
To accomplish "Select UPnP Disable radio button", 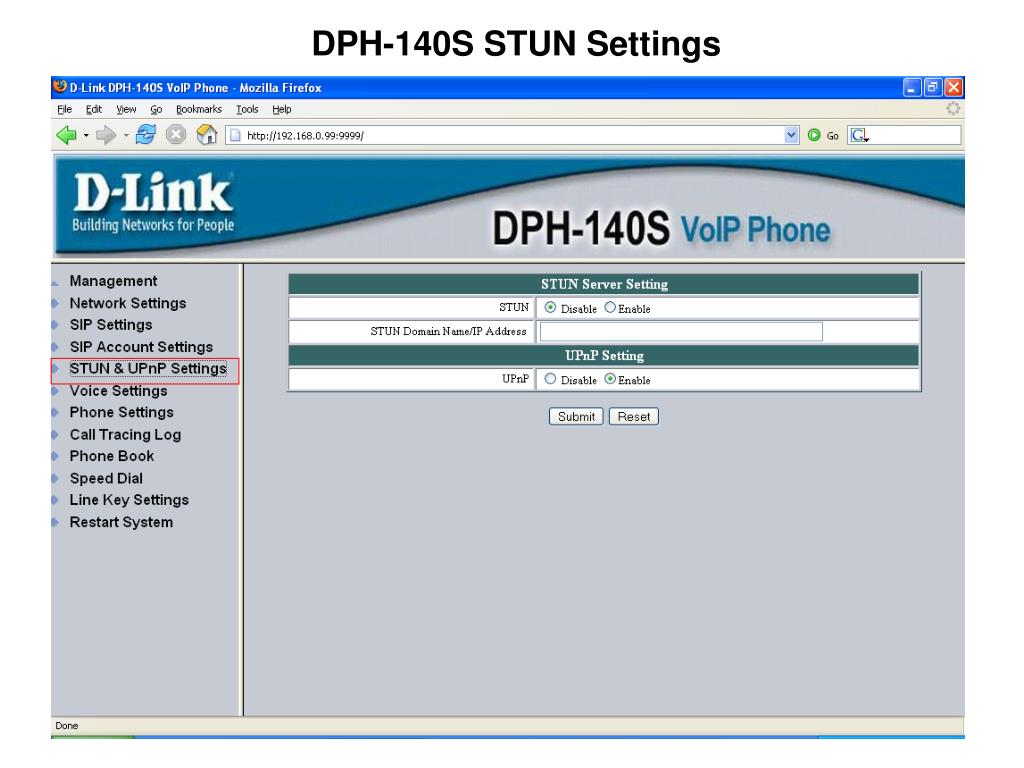I will tap(551, 379).
